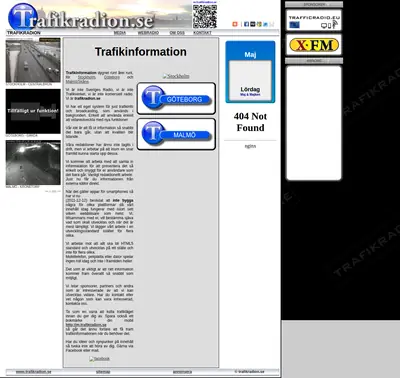Click the Trafikinformation page heading
400x378 pixels.
[x=141, y=52]
